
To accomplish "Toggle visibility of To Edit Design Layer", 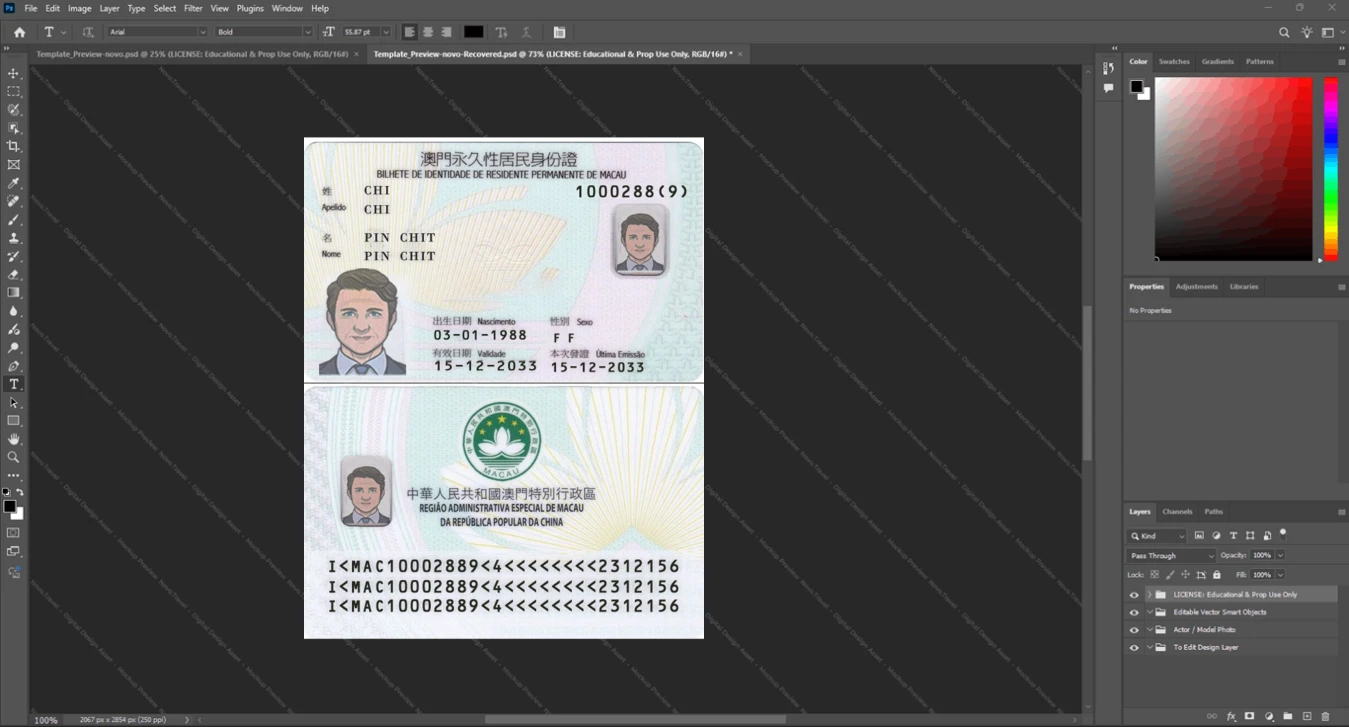I will click(1134, 648).
